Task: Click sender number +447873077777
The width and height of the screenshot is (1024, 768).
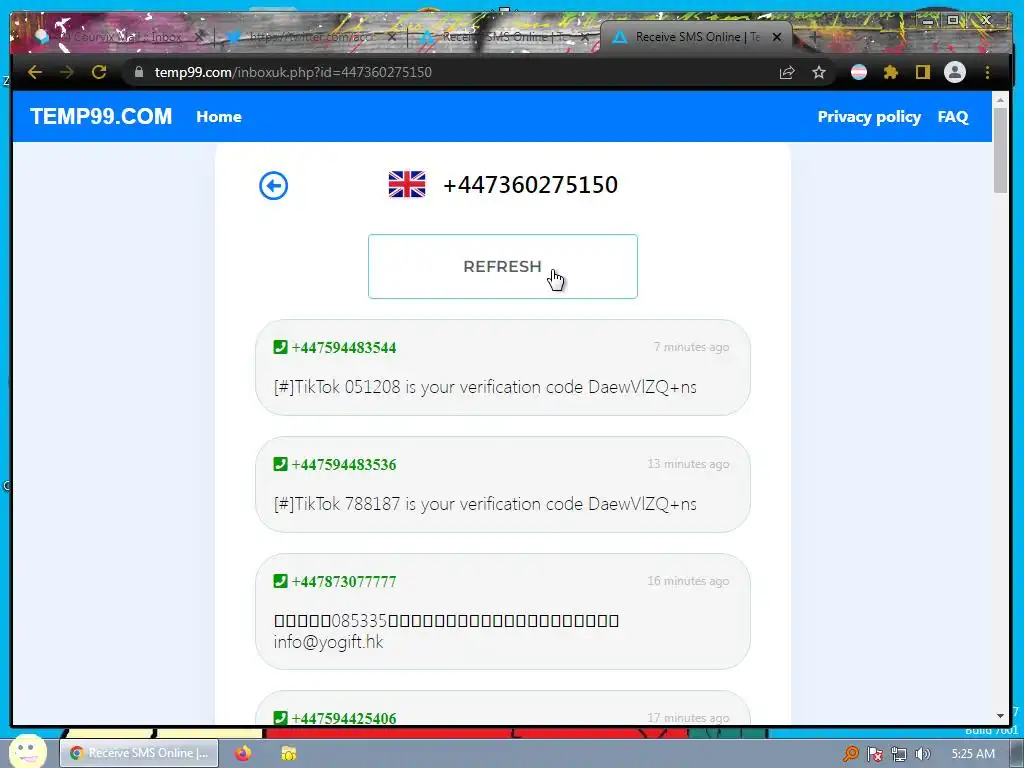Action: 344,581
